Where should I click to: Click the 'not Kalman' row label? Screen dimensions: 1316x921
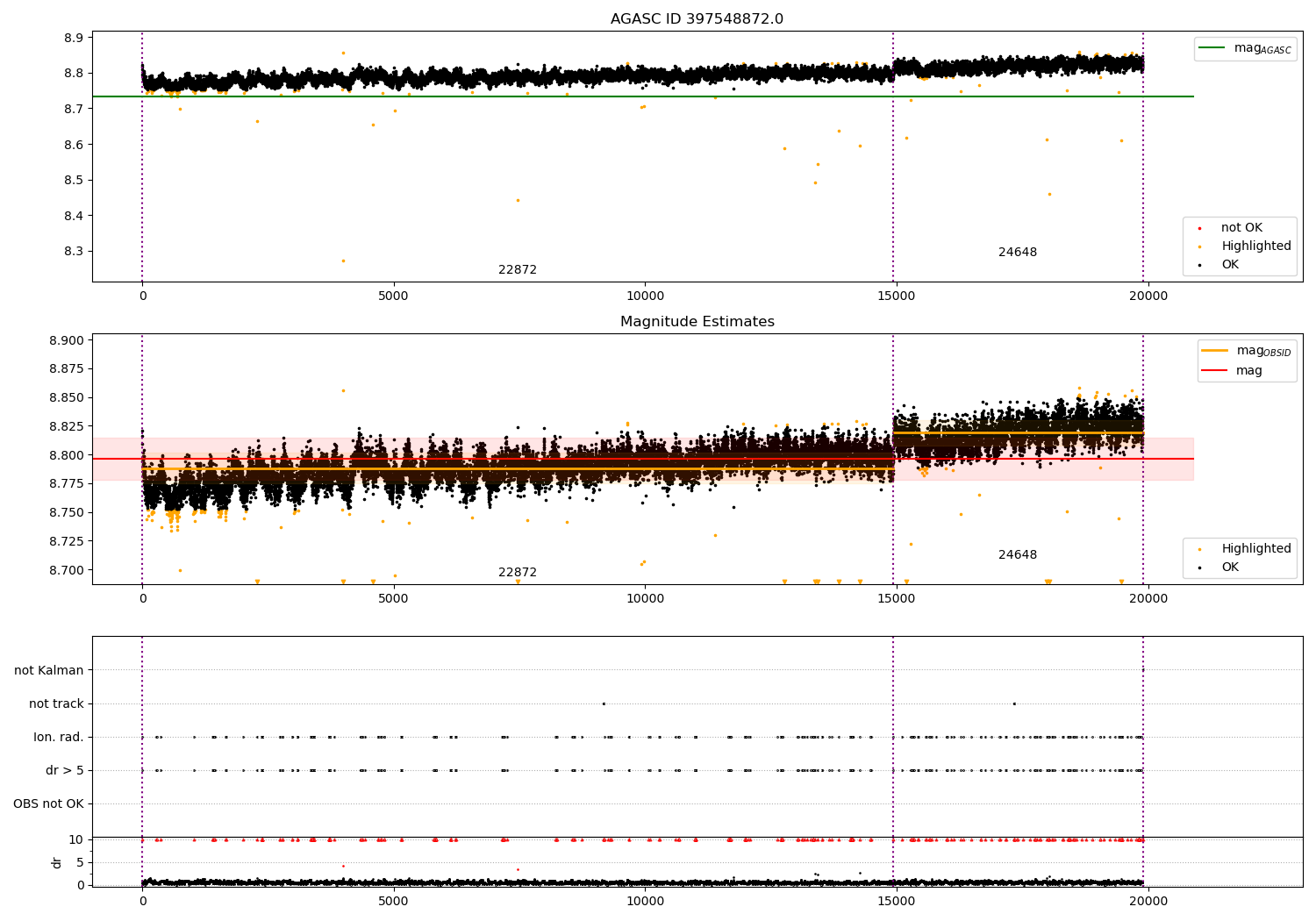pyautogui.click(x=49, y=671)
